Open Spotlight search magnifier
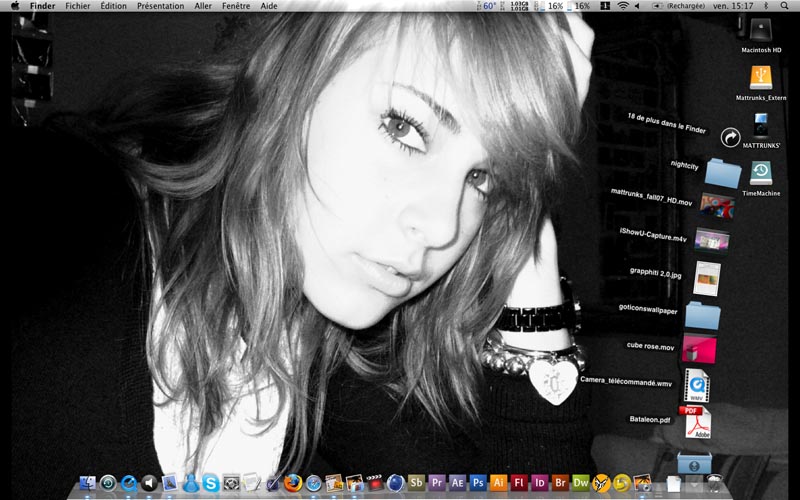 point(784,6)
